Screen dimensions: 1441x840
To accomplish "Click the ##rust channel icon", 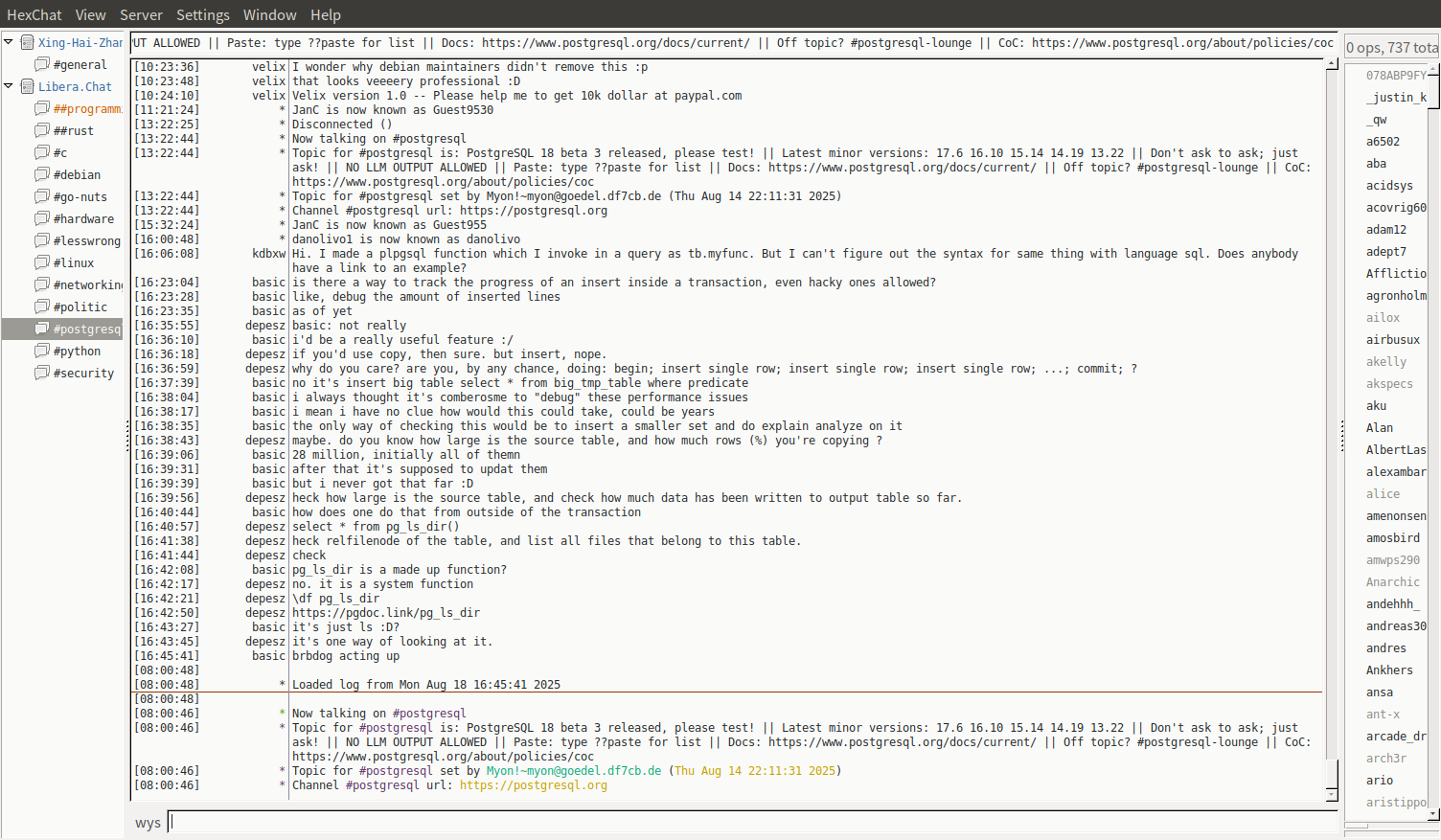I will 42,130.
